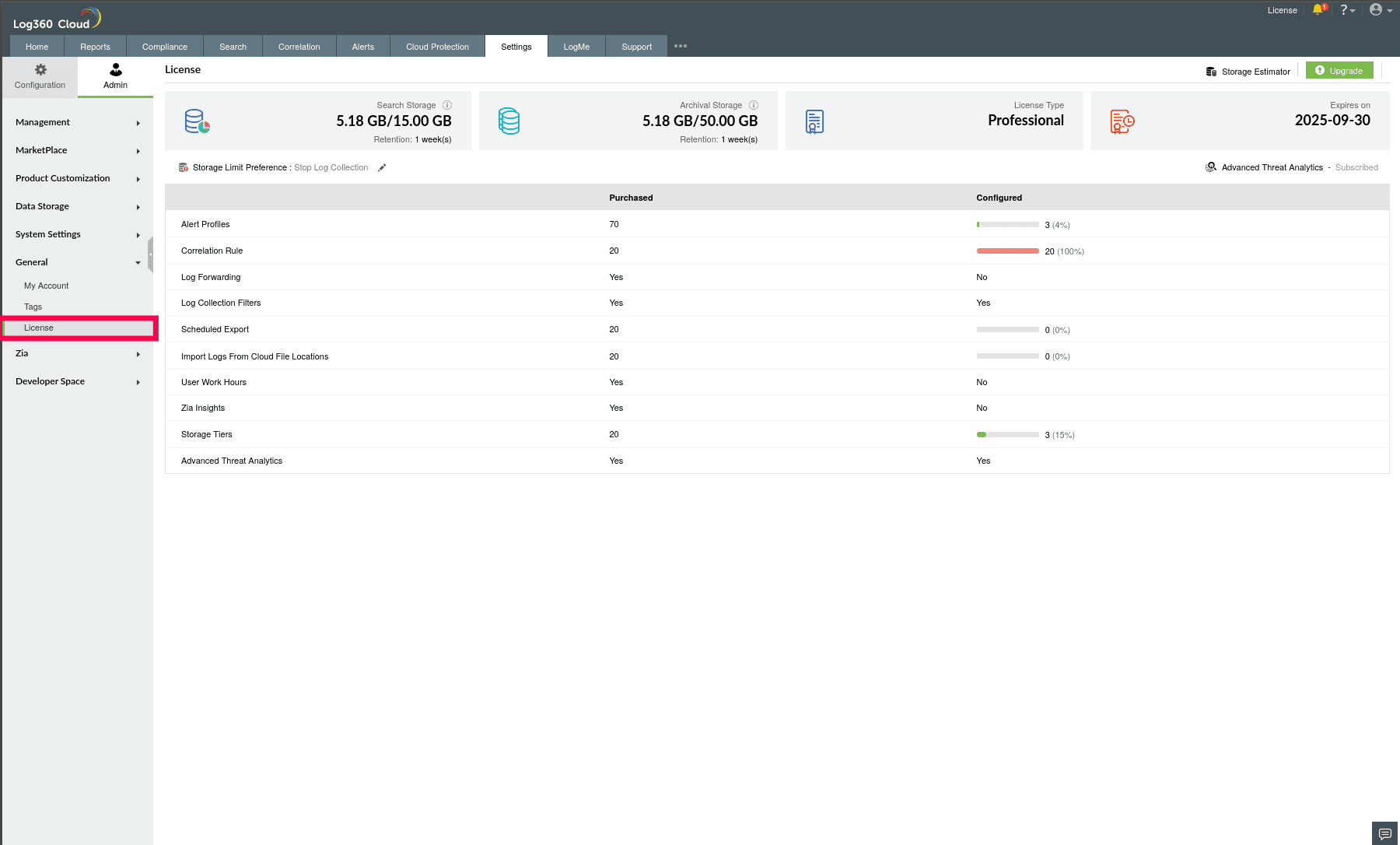Click the Advanced Threat Analytics icon
This screenshot has width=1400, height=845.
[x=1211, y=167]
